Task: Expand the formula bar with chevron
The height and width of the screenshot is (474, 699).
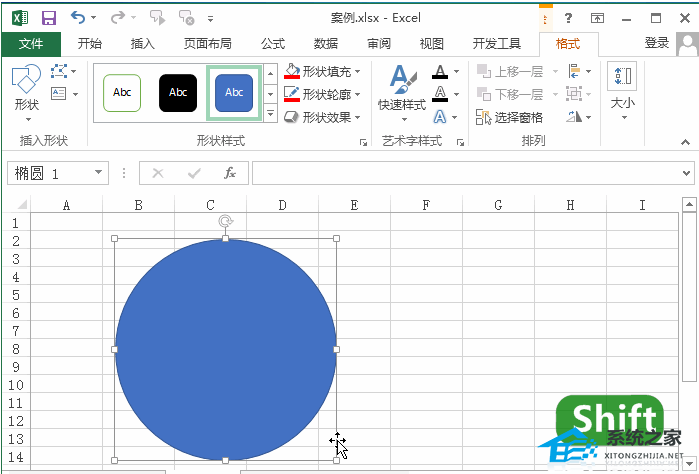Action: [x=686, y=173]
